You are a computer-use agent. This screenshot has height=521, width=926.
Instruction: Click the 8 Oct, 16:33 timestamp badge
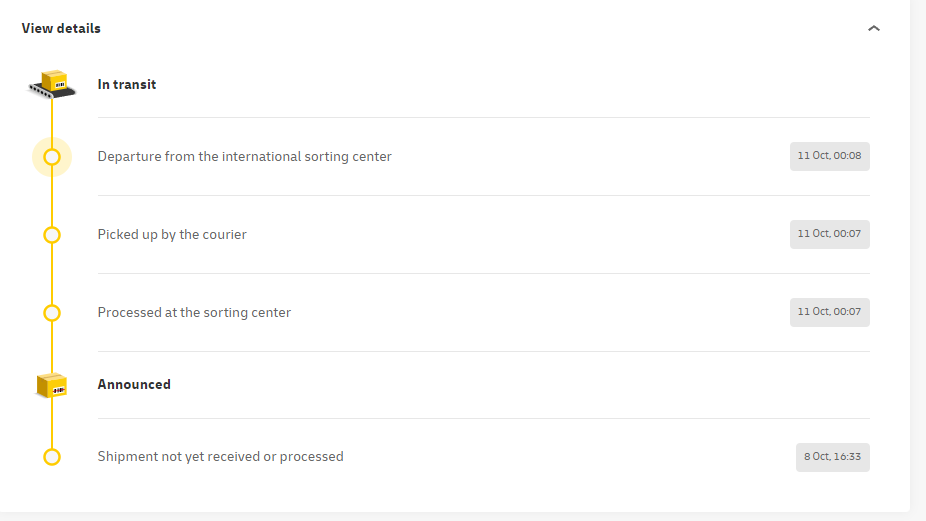[x=832, y=457]
